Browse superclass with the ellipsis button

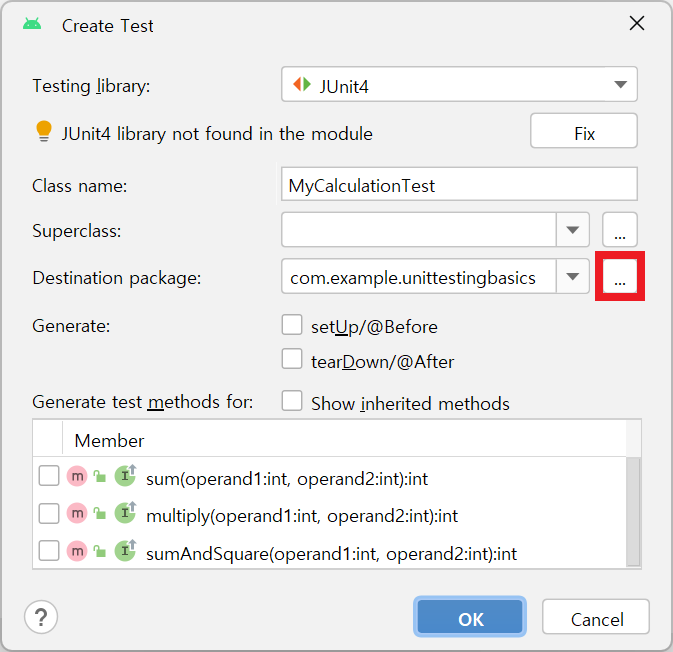pyautogui.click(x=620, y=230)
